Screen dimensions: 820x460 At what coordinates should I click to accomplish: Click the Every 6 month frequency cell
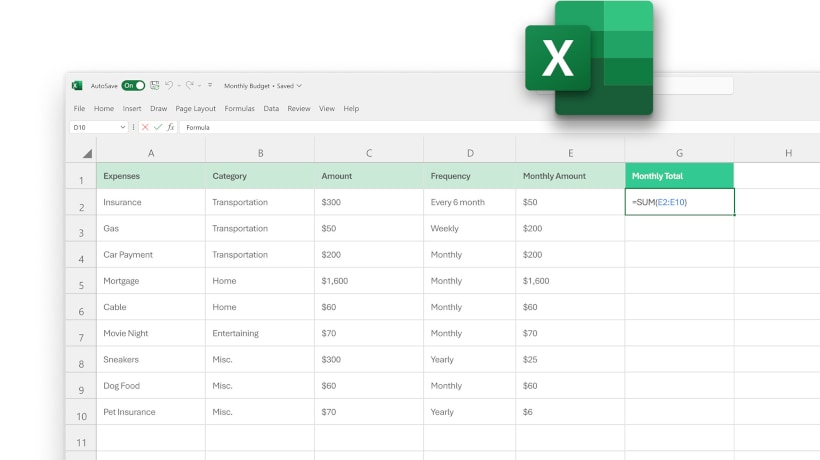pos(470,202)
